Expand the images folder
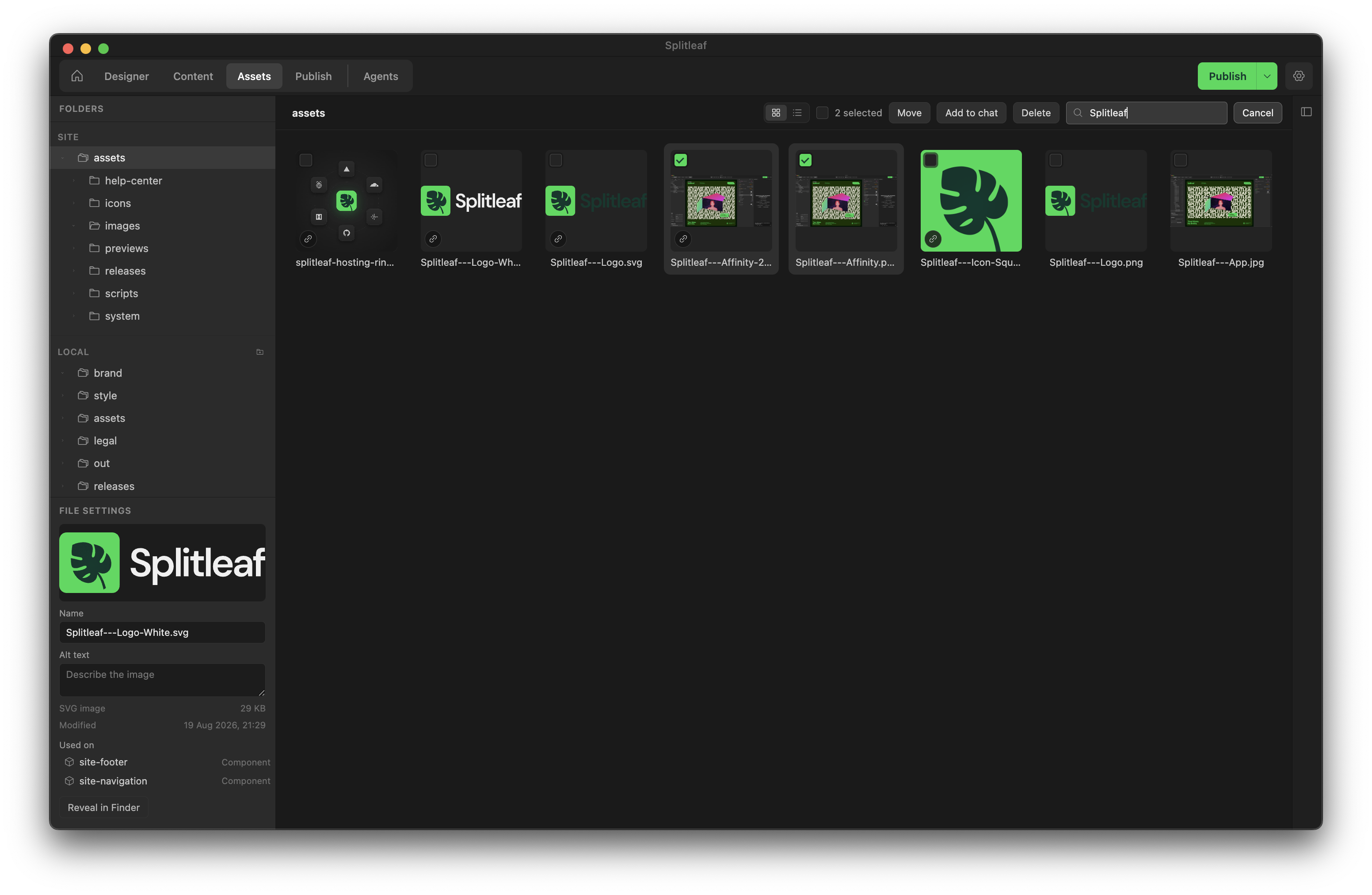 pyautogui.click(x=74, y=226)
